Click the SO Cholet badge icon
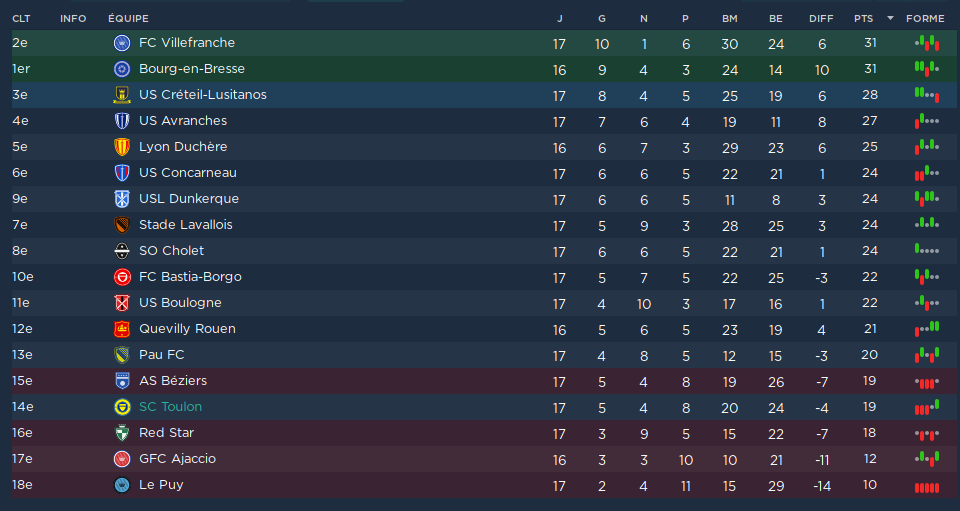The height and width of the screenshot is (511, 960). [122, 251]
